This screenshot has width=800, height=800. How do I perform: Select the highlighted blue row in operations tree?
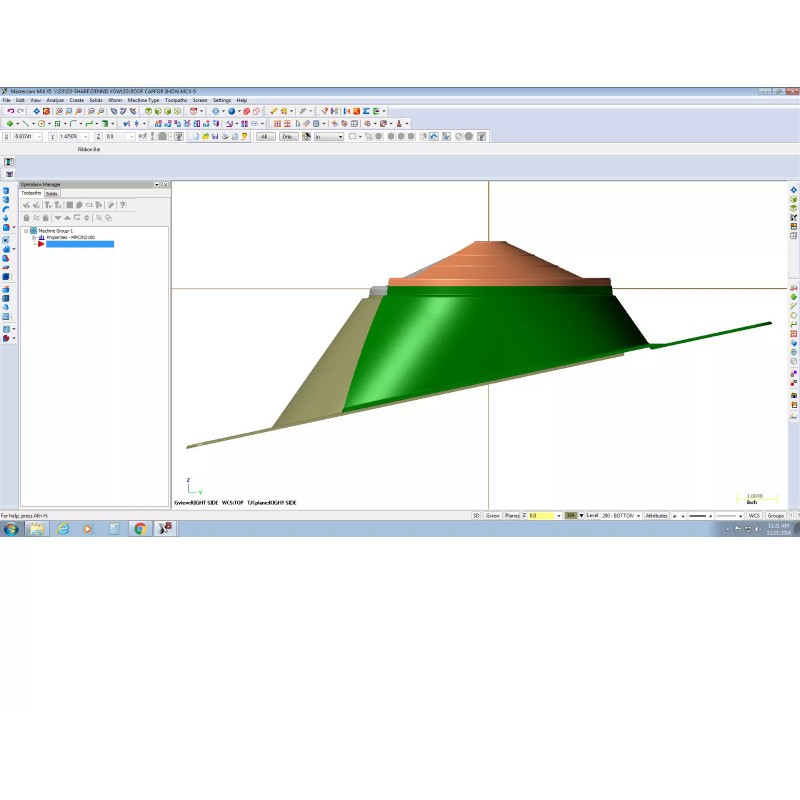point(80,244)
